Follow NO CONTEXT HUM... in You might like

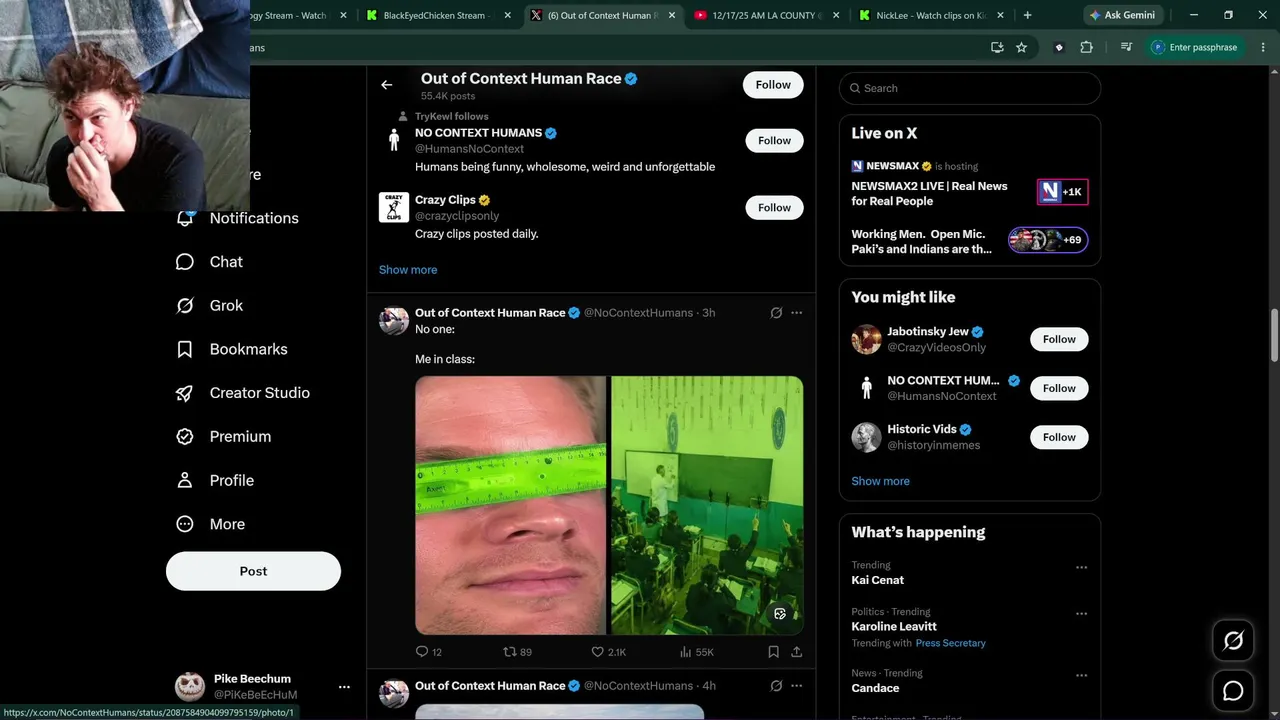(1059, 388)
